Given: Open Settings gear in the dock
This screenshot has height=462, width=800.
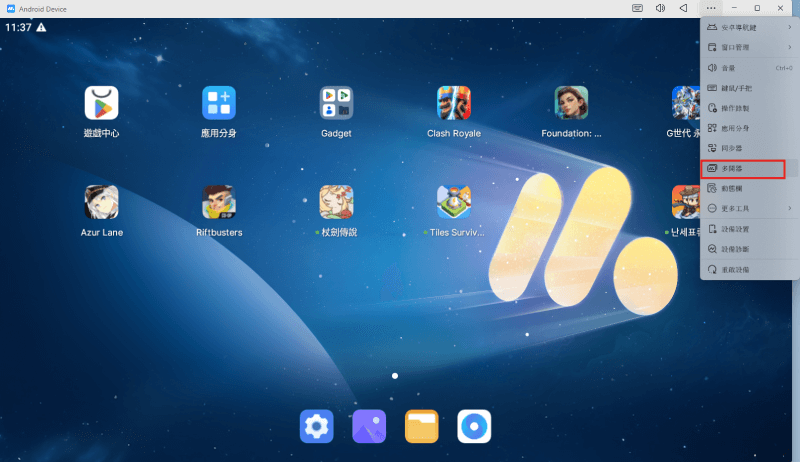Looking at the screenshot, I should (x=316, y=426).
